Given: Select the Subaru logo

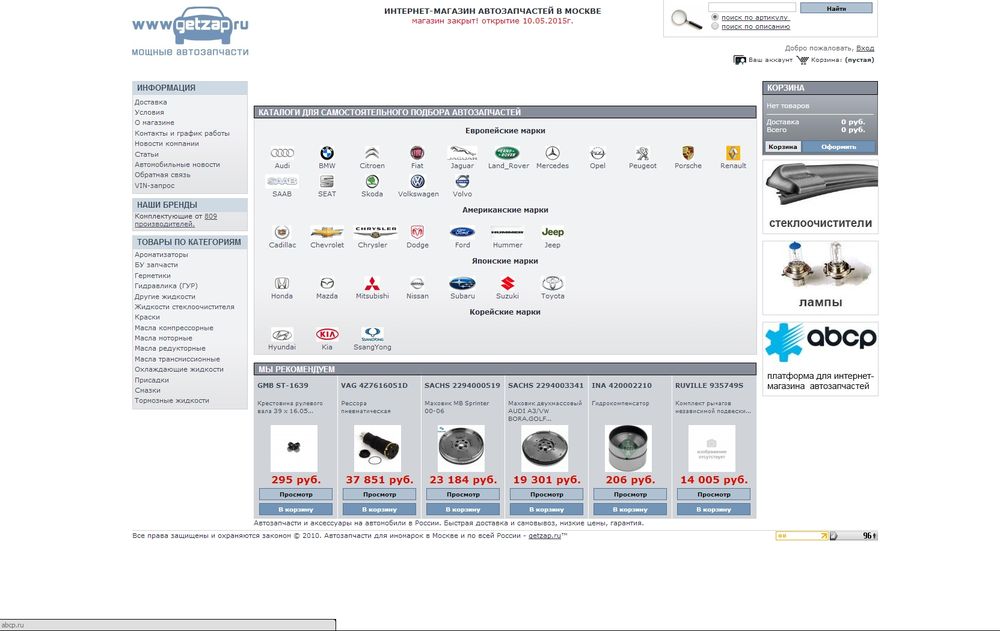Looking at the screenshot, I should coord(462,283).
